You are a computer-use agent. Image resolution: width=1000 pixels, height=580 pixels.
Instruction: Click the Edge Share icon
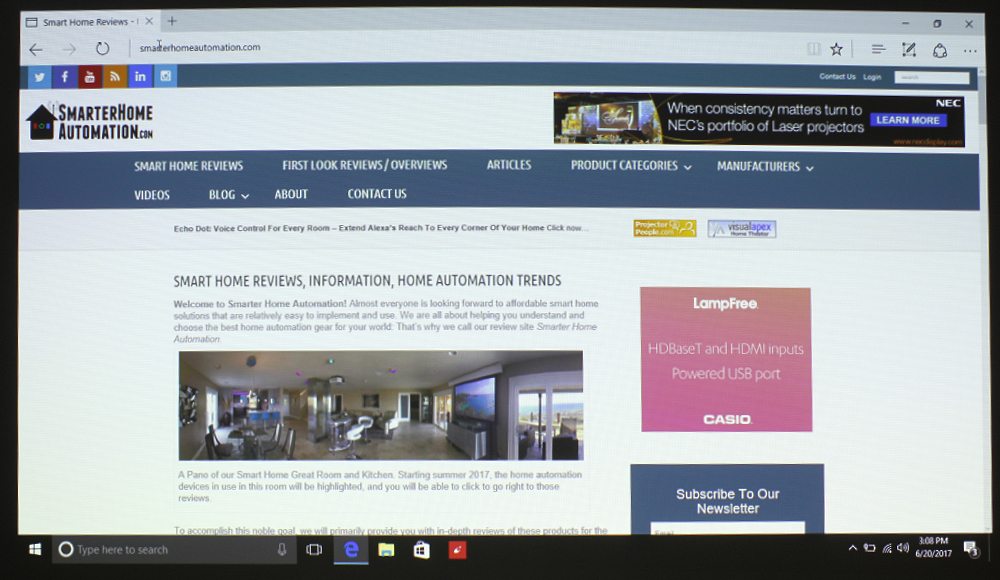[940, 50]
